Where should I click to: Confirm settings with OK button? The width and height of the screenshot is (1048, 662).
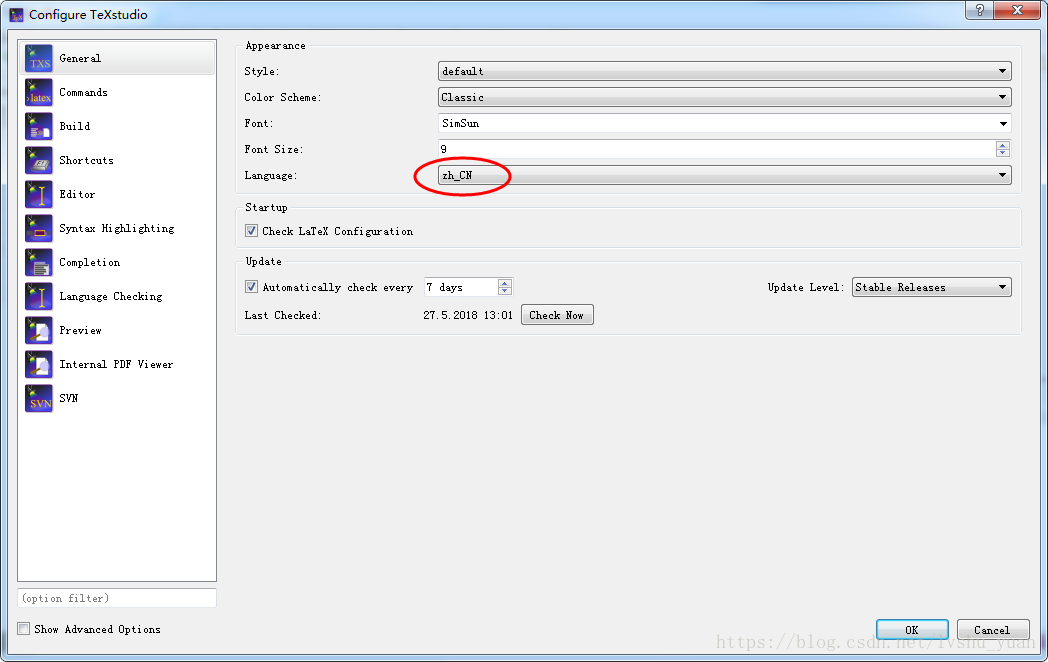pyautogui.click(x=912, y=630)
